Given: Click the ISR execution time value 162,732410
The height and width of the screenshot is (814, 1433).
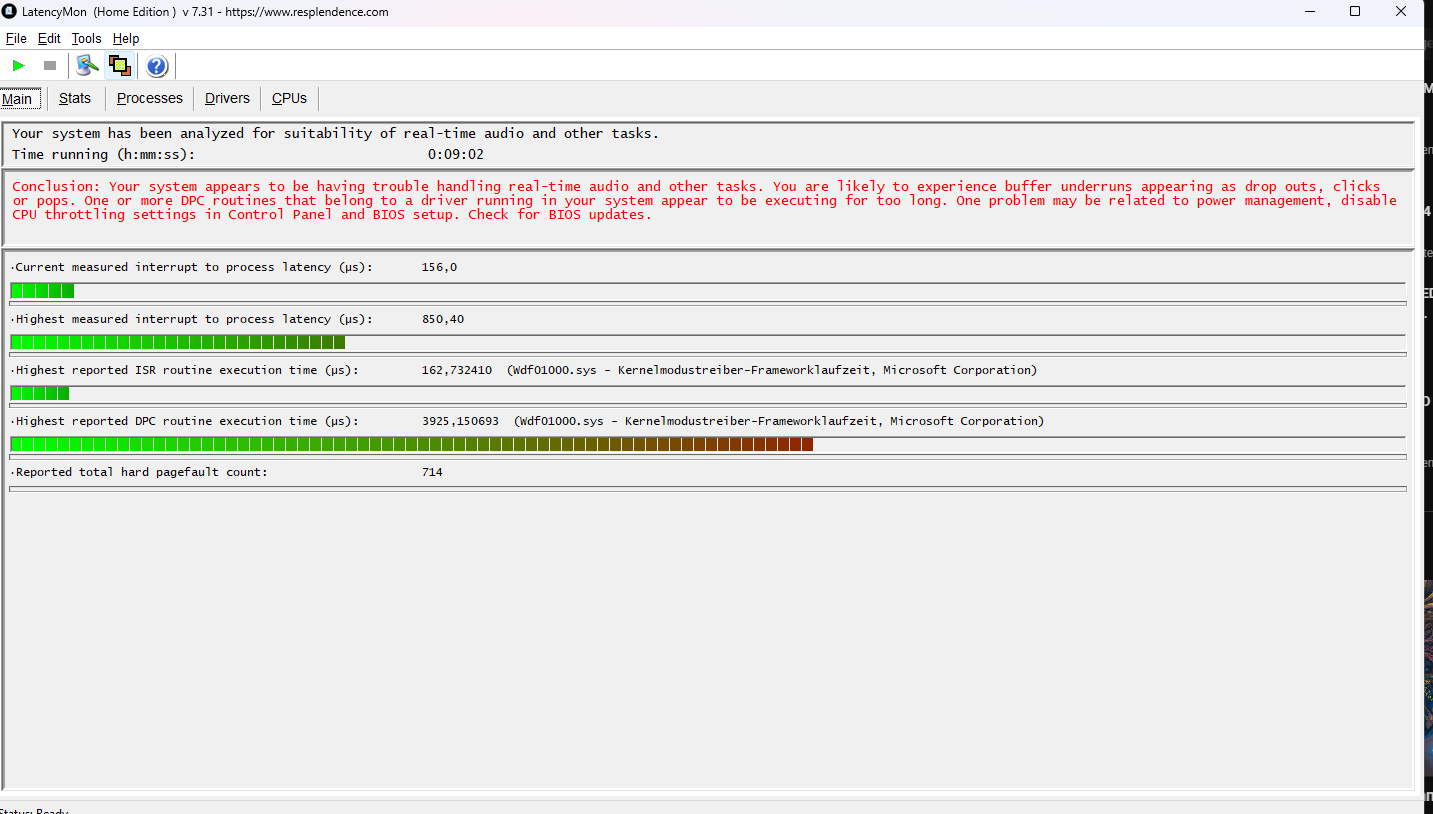Looking at the screenshot, I should [x=457, y=370].
